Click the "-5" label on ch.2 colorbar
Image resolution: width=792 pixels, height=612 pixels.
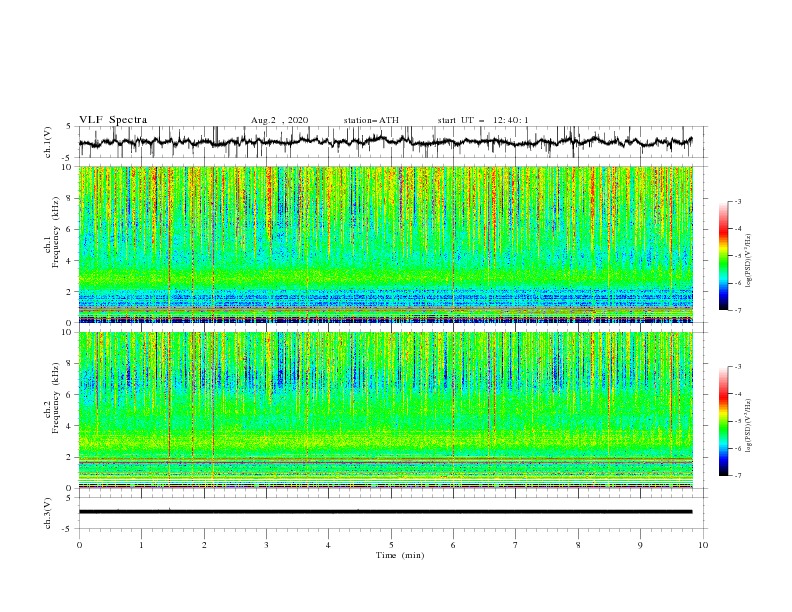pos(738,421)
